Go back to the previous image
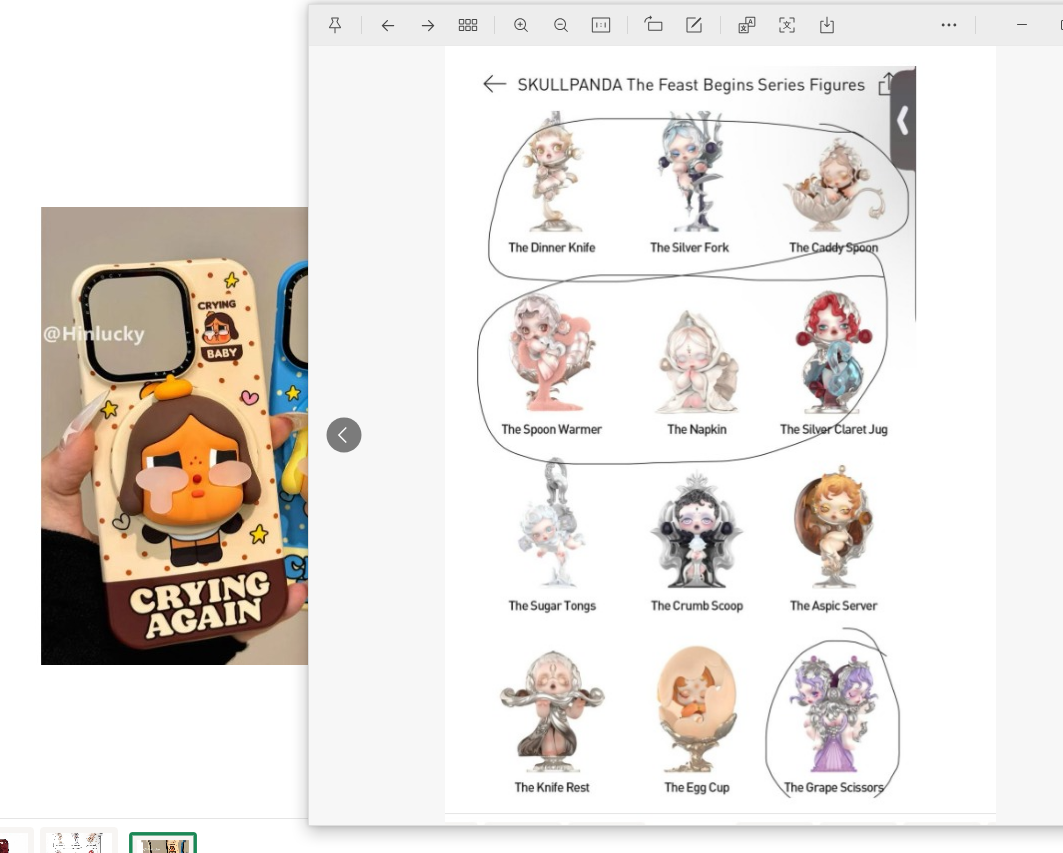The height and width of the screenshot is (853, 1063). pyautogui.click(x=388, y=24)
